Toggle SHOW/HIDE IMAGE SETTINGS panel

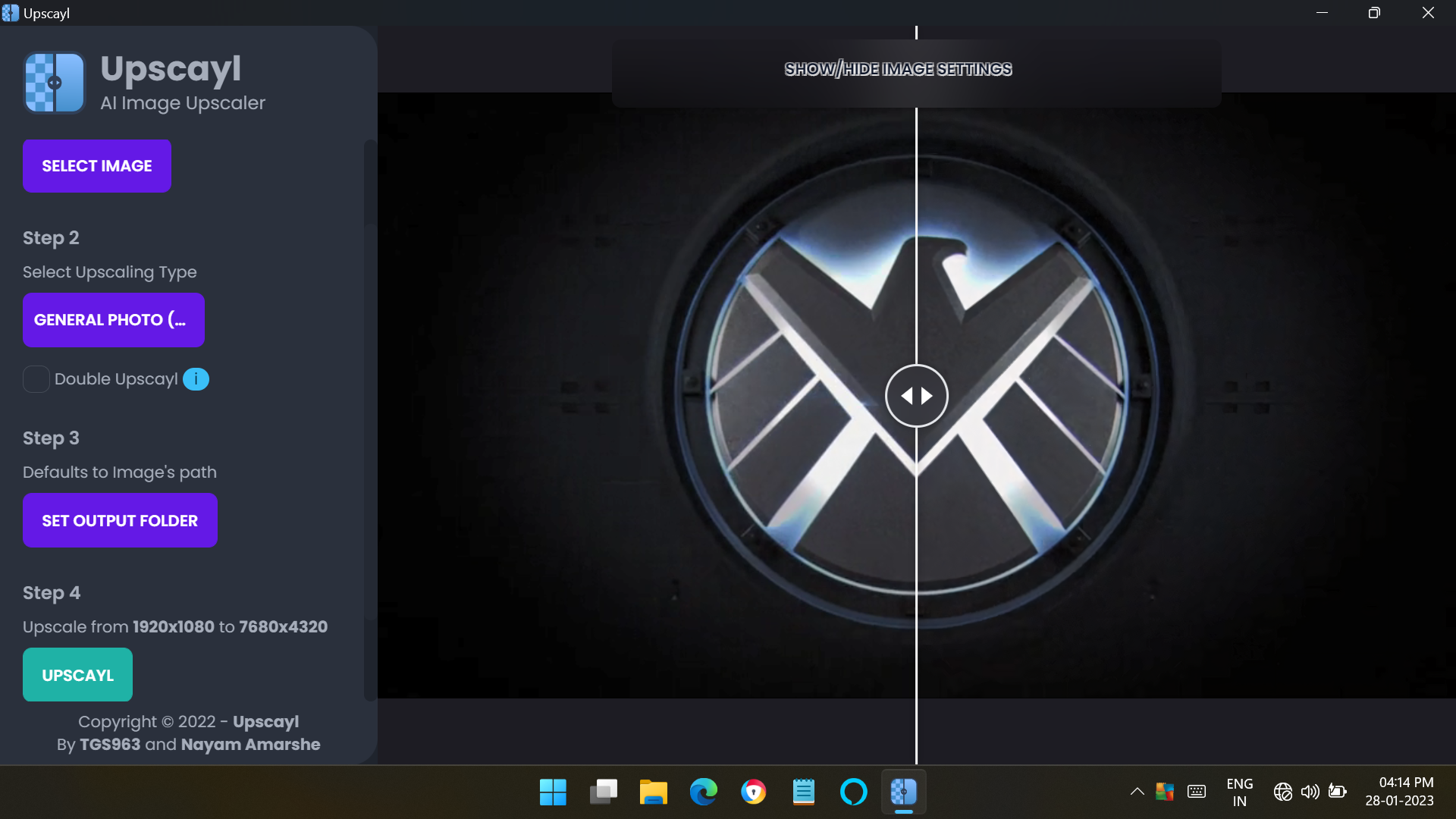click(898, 69)
